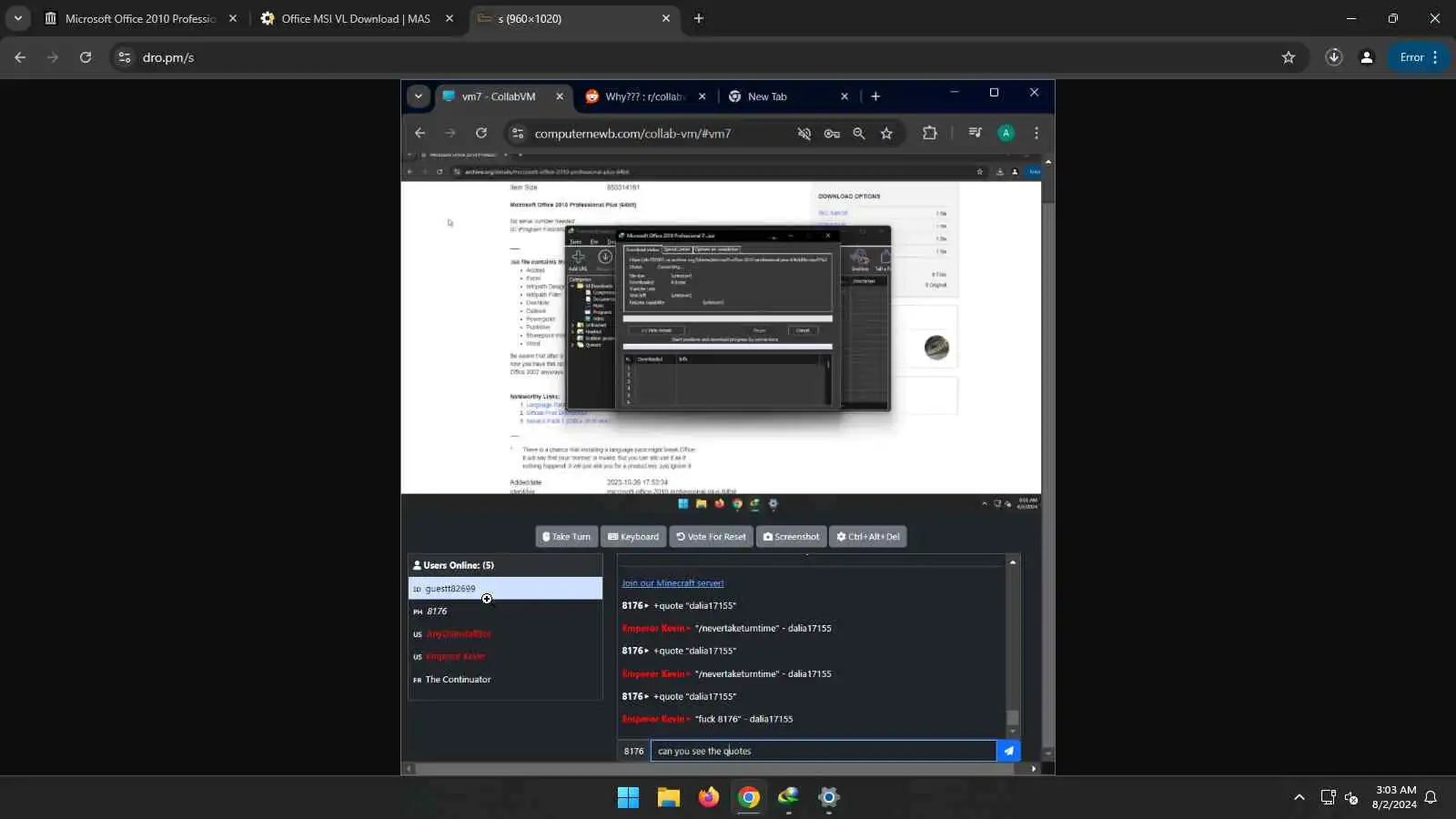Image resolution: width=1456 pixels, height=819 pixels.
Task: Reload the computernewb.com collab-vm page
Action: (481, 134)
